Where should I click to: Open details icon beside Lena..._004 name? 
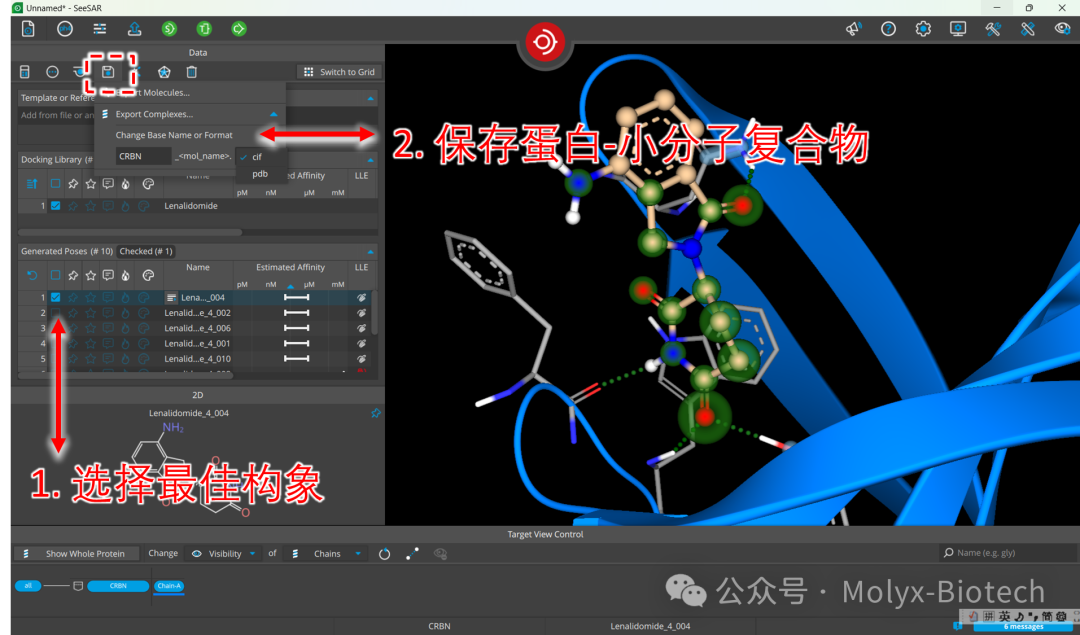[171, 298]
